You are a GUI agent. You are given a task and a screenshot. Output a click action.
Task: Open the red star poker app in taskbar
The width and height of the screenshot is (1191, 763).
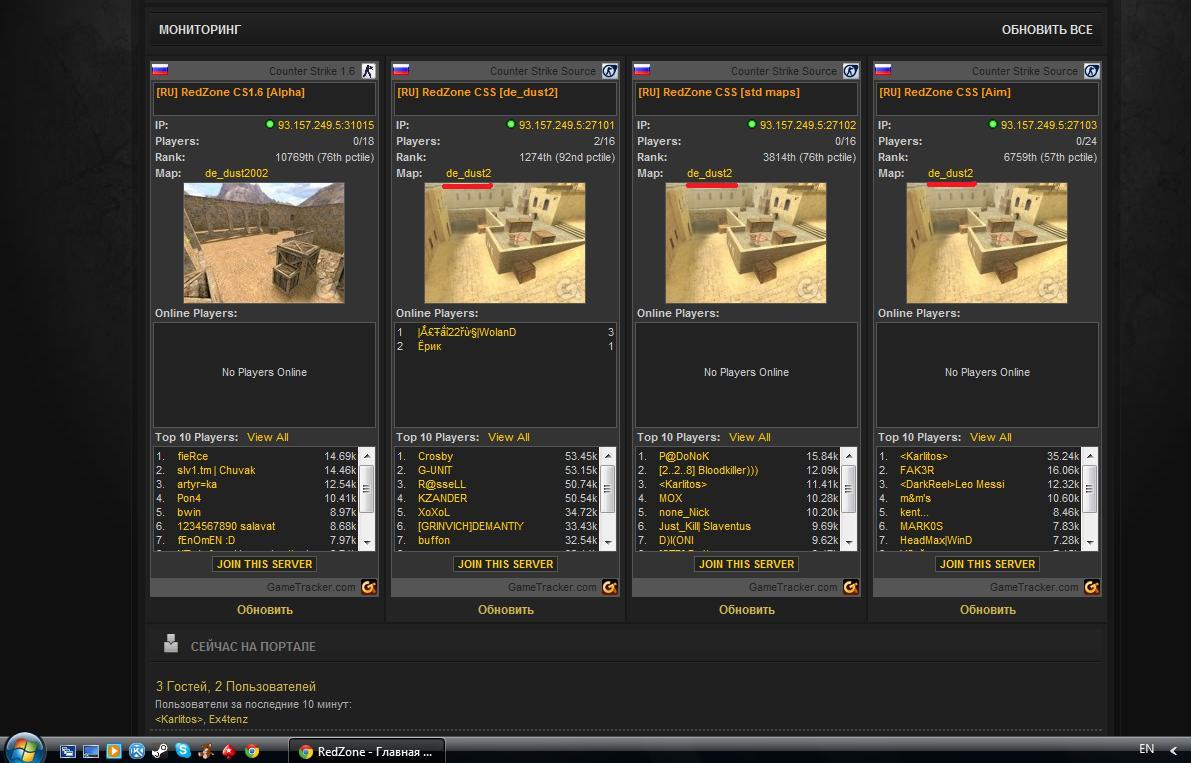click(229, 751)
